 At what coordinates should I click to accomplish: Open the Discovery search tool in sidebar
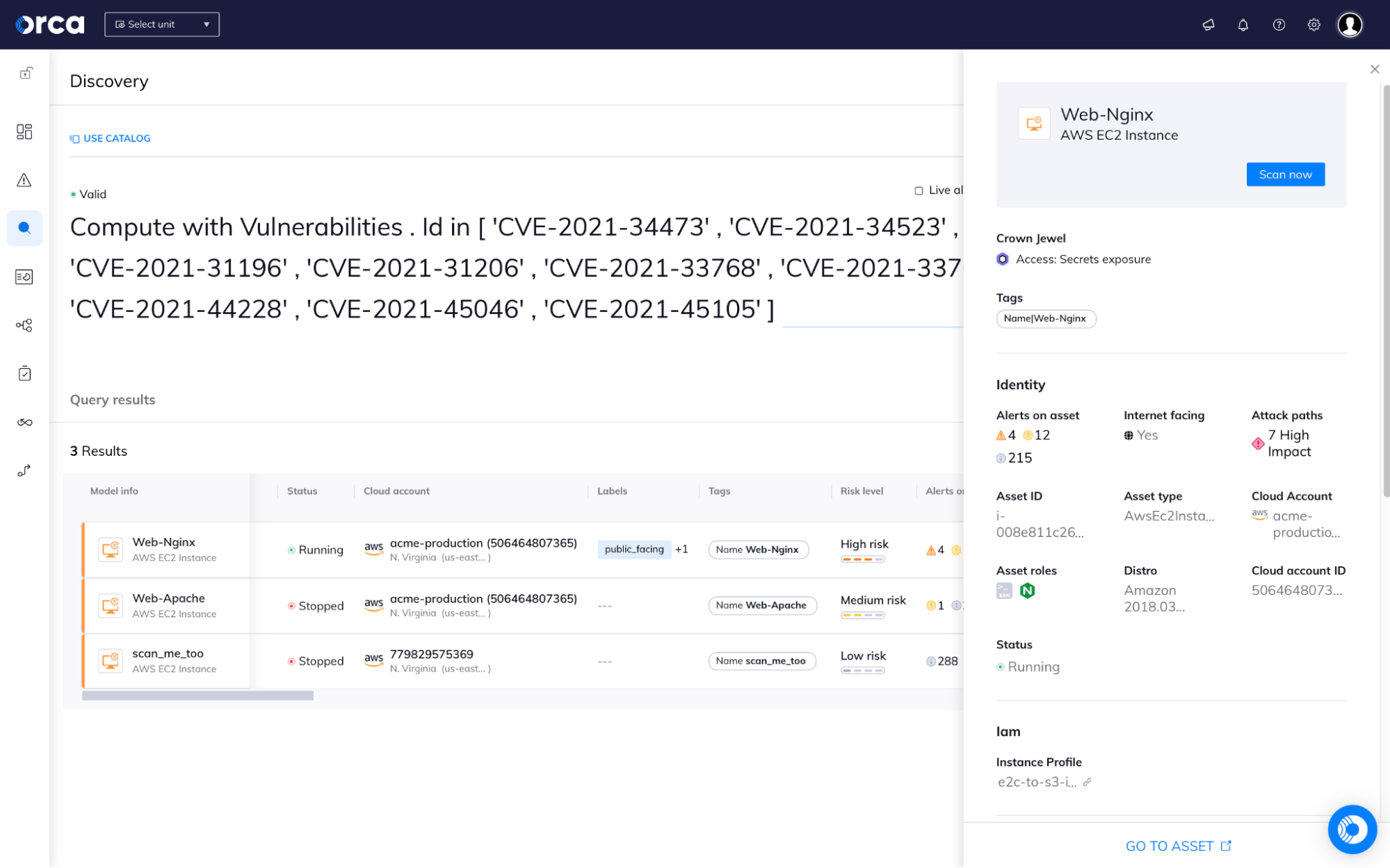click(x=24, y=228)
